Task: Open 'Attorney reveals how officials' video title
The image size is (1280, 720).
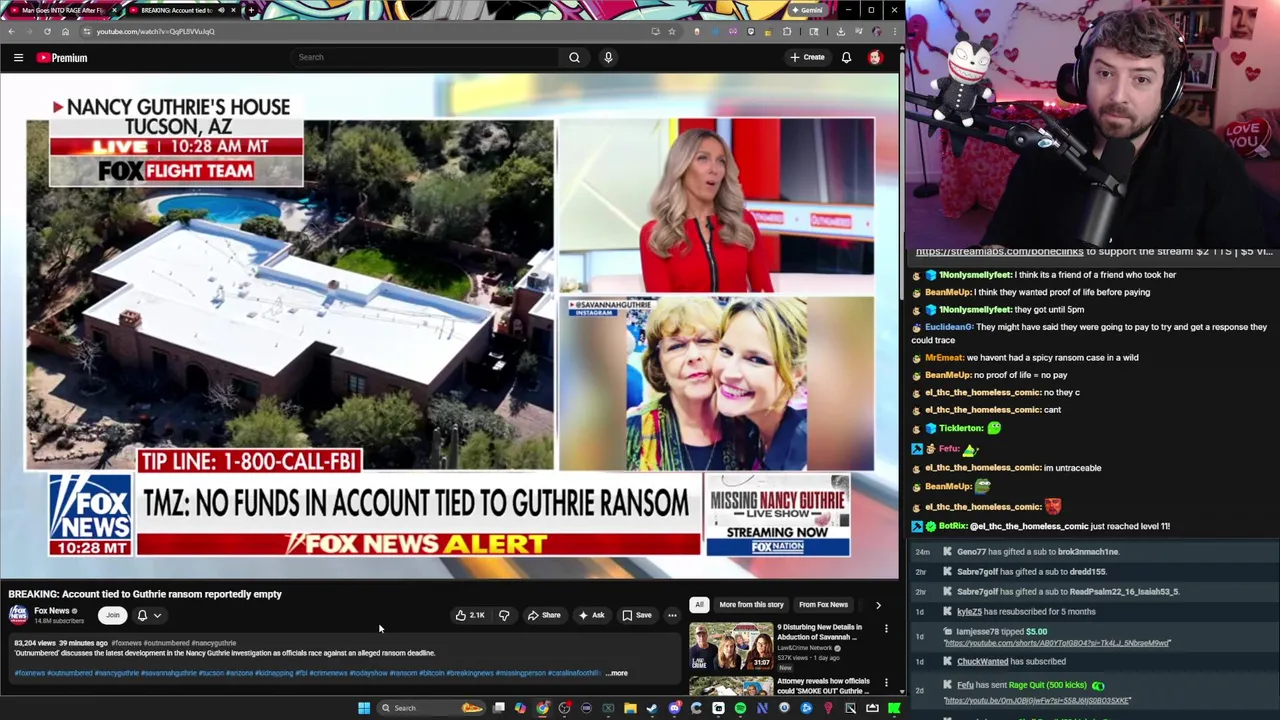Action: pos(823,686)
